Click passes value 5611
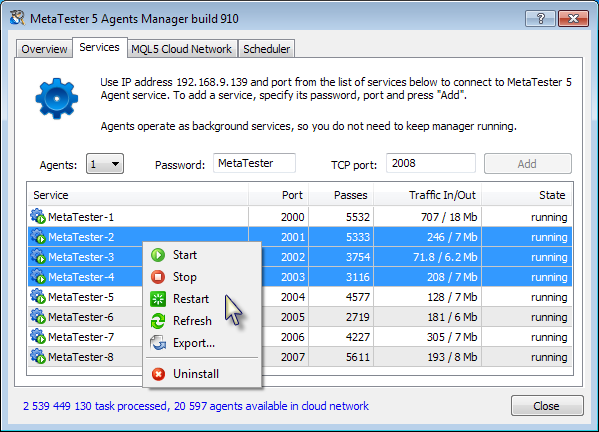 click(x=358, y=357)
